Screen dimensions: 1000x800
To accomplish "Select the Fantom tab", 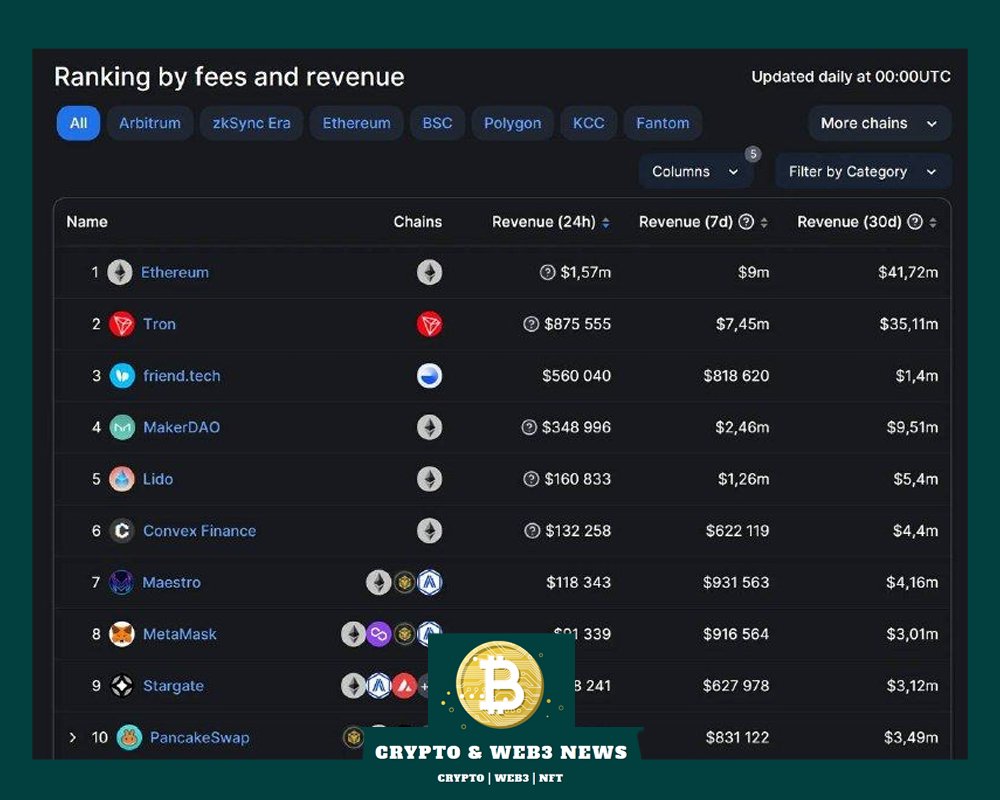I will (x=663, y=123).
